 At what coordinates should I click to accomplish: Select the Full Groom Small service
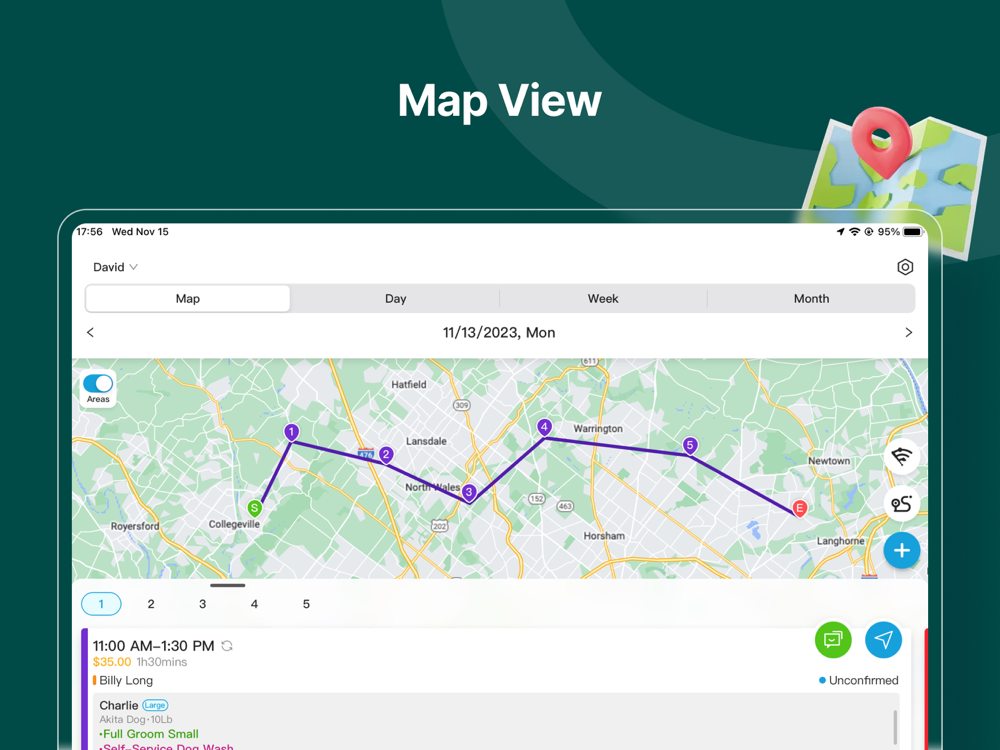[x=149, y=734]
